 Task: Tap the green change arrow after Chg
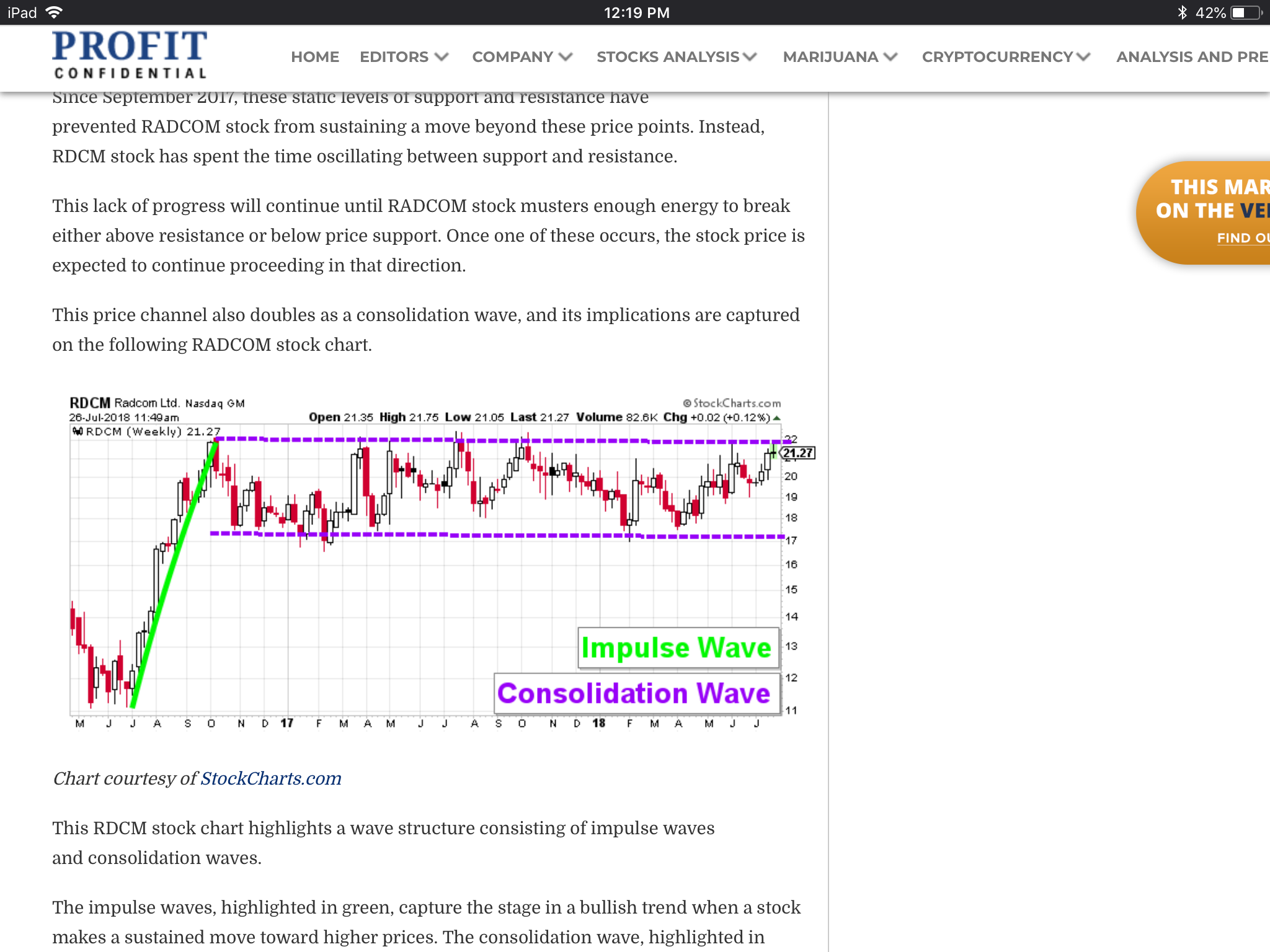point(776,418)
